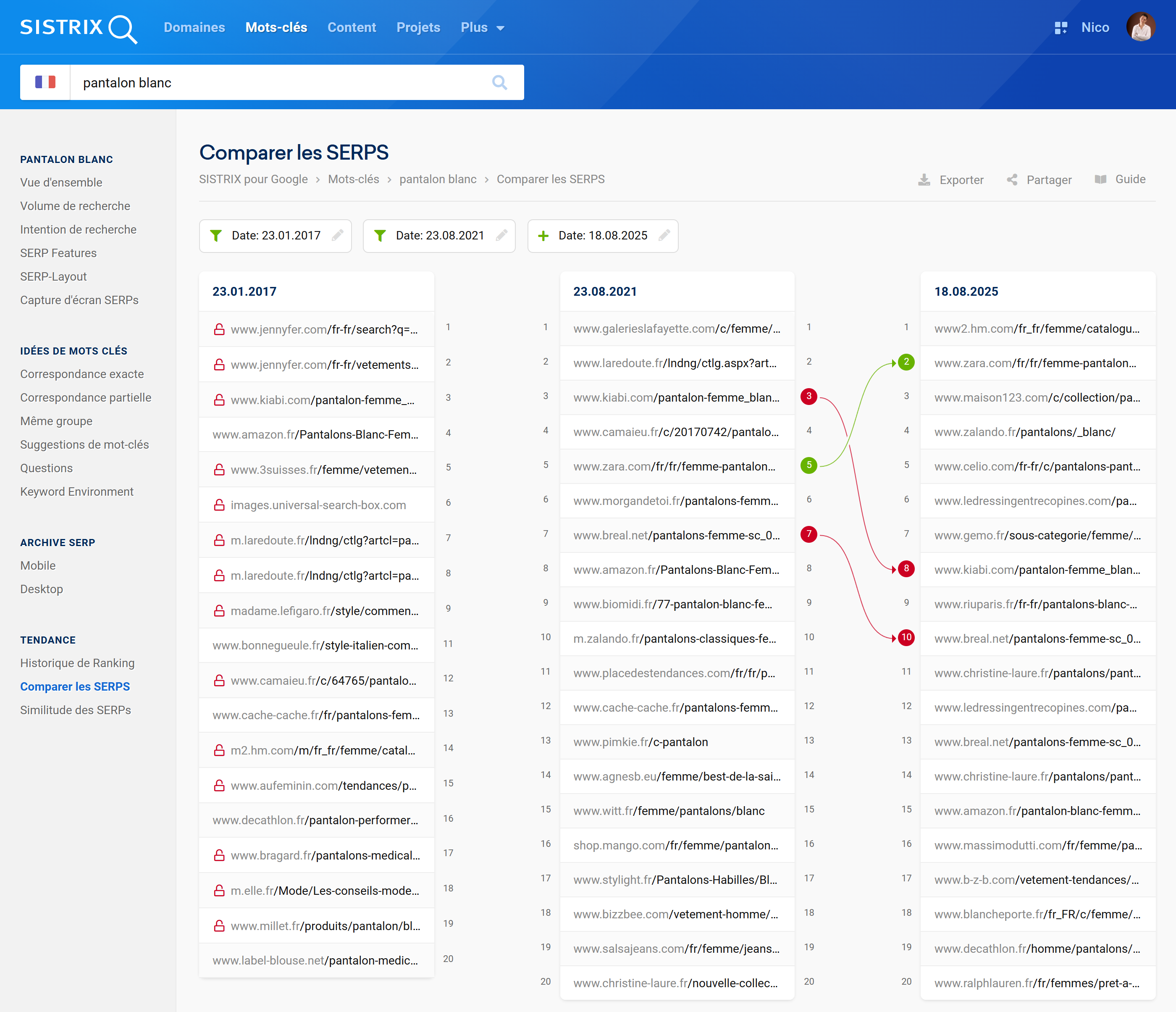This screenshot has width=1176, height=1012.
Task: Click the red lock icon beside www.3suisses.fr
Action: [x=219, y=470]
